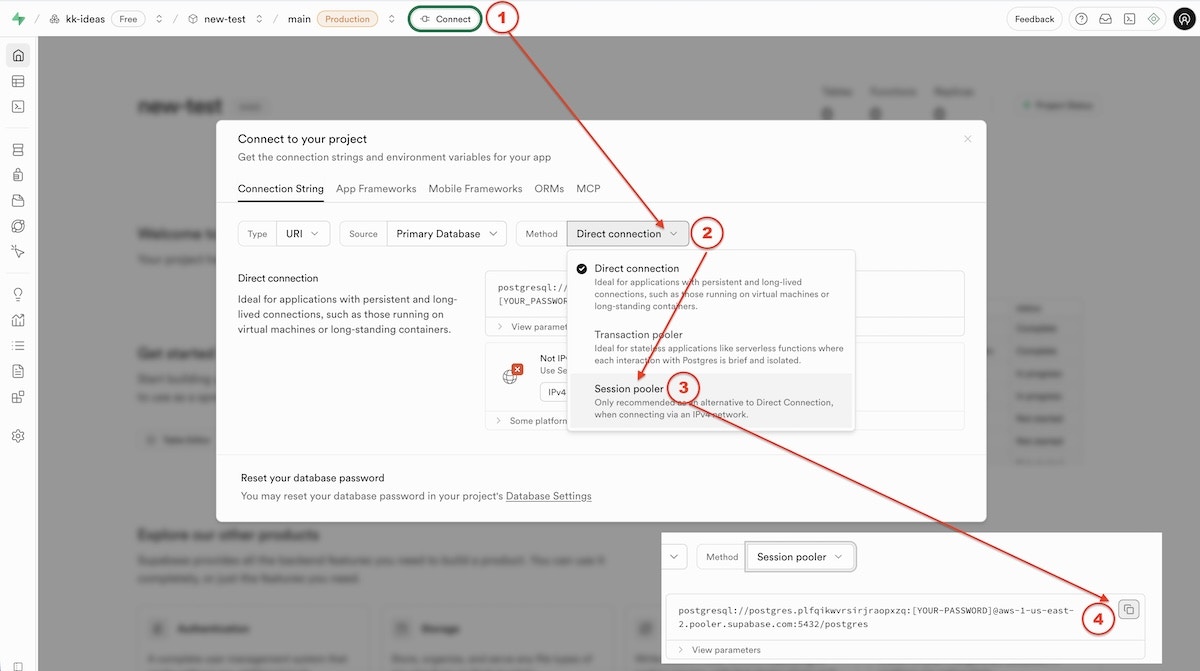Switch to the MCP tab
1200x671 pixels.
tap(588, 189)
